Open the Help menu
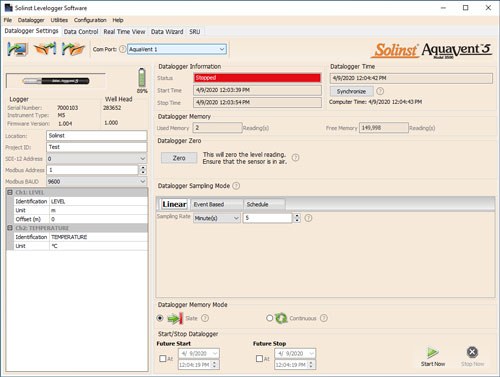The height and width of the screenshot is (377, 500). coord(118,20)
